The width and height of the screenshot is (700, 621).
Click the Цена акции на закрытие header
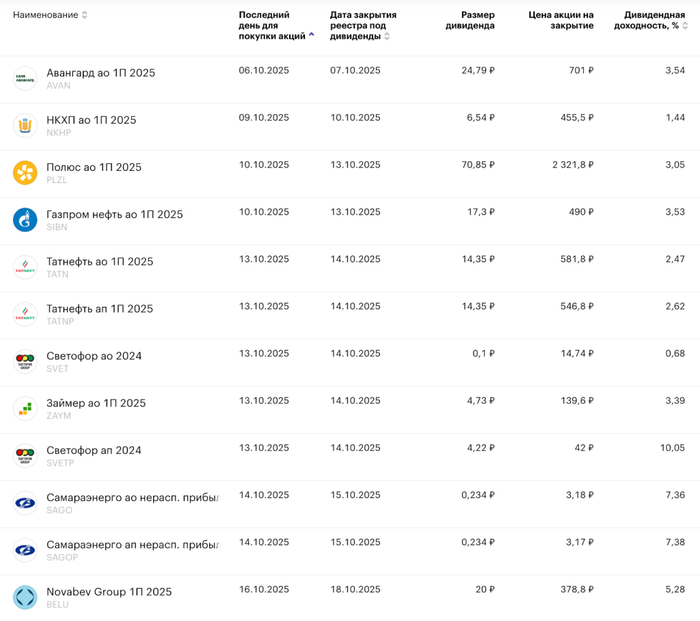(560, 20)
